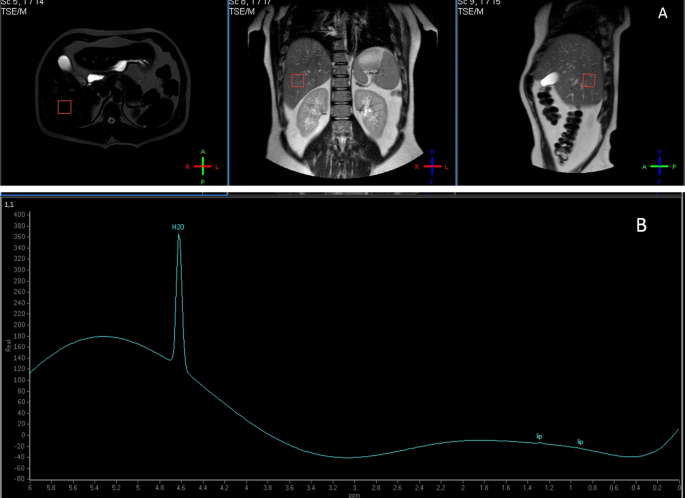The image size is (685, 498).
Task: Click the sagittal view A-P orientation marker
Action: (659, 166)
